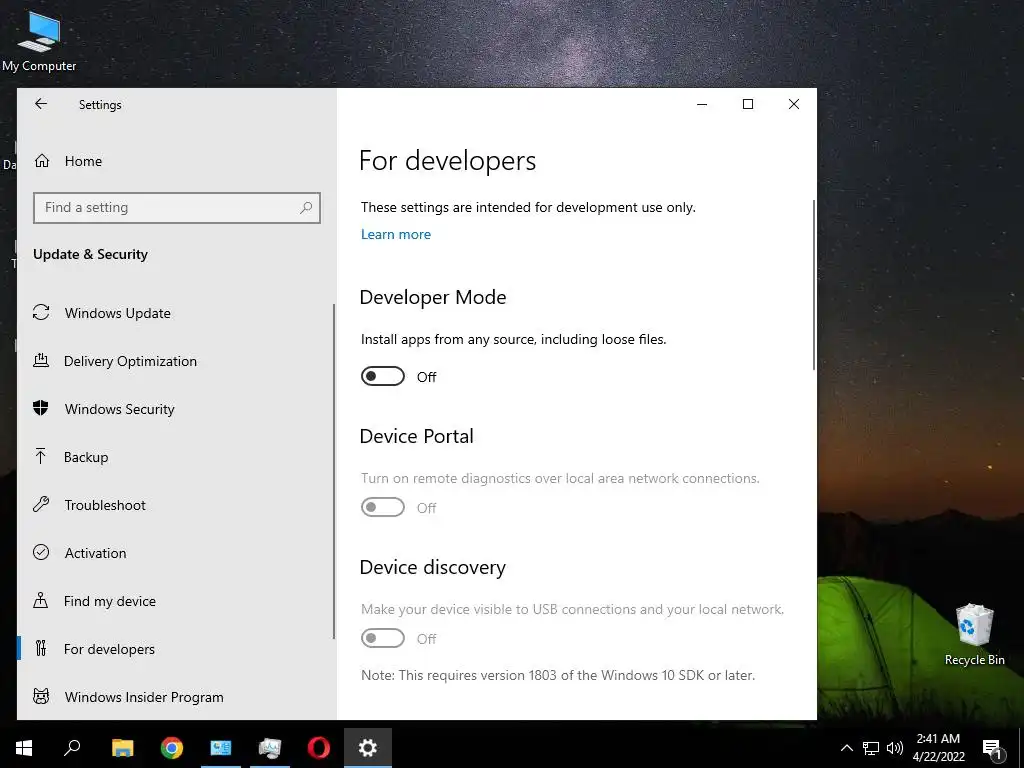Select the Windows Security shield icon
Image resolution: width=1024 pixels, height=768 pixels.
(x=40, y=408)
